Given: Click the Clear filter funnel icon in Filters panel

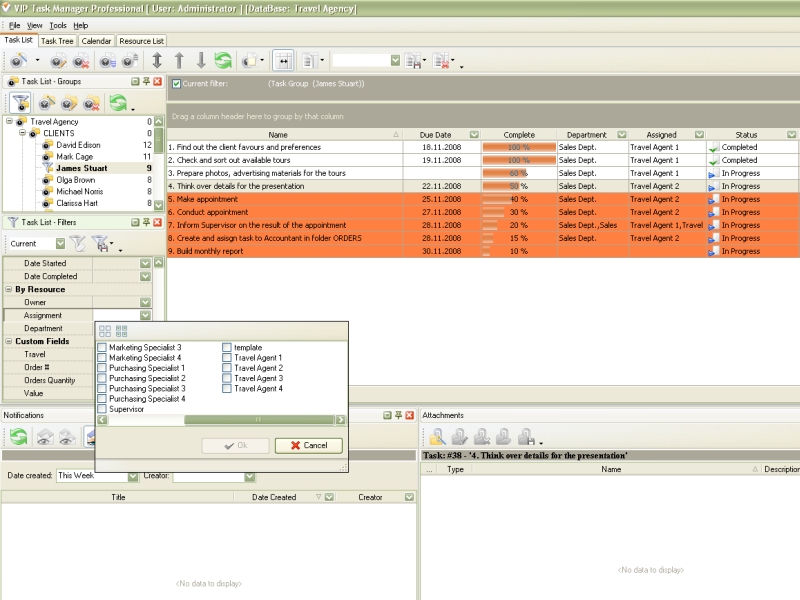Looking at the screenshot, I should [x=78, y=243].
